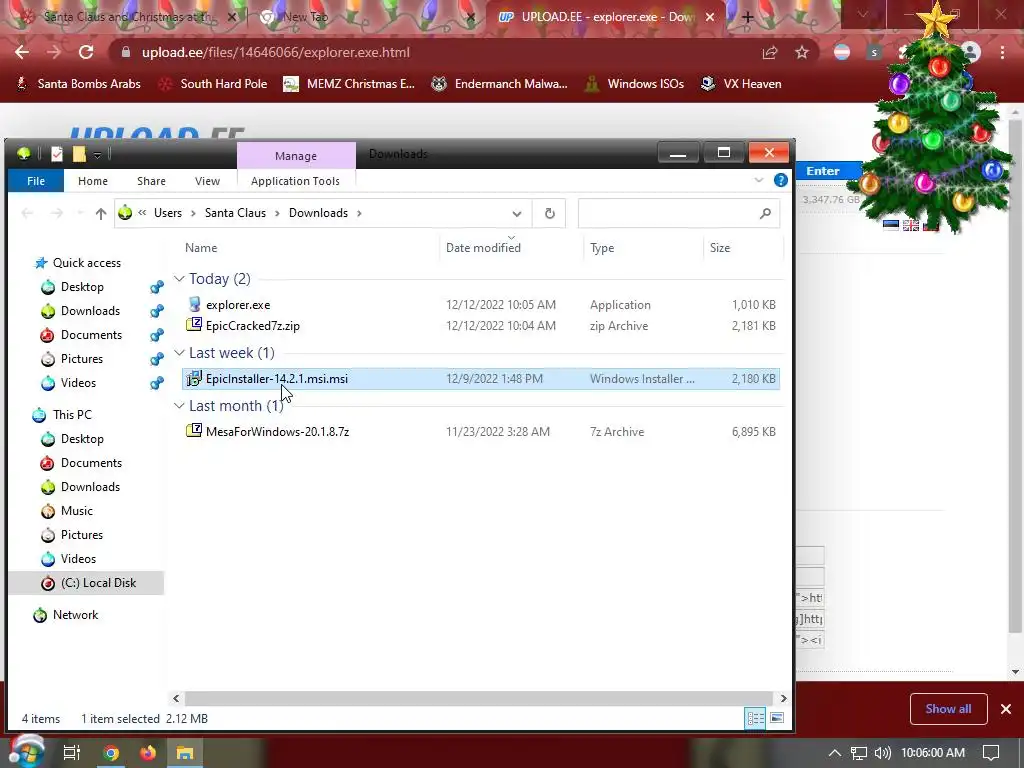
Task: Open pinned Documents under Quick access
Action: [x=91, y=334]
